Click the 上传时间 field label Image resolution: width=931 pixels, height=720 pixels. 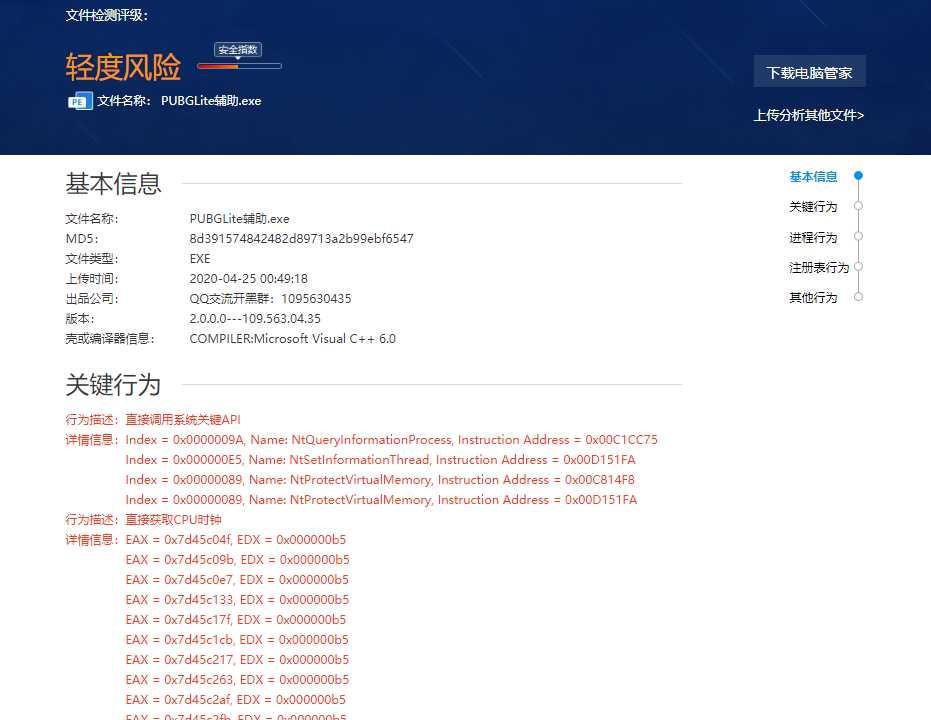92,278
